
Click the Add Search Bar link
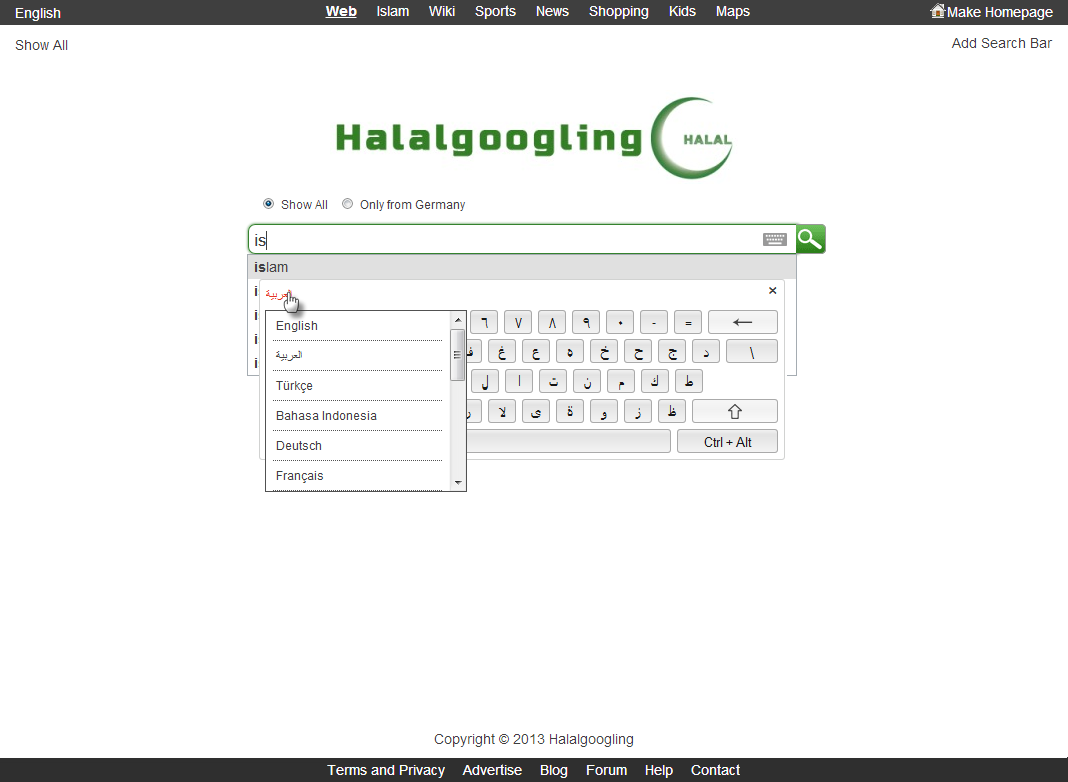[1002, 43]
